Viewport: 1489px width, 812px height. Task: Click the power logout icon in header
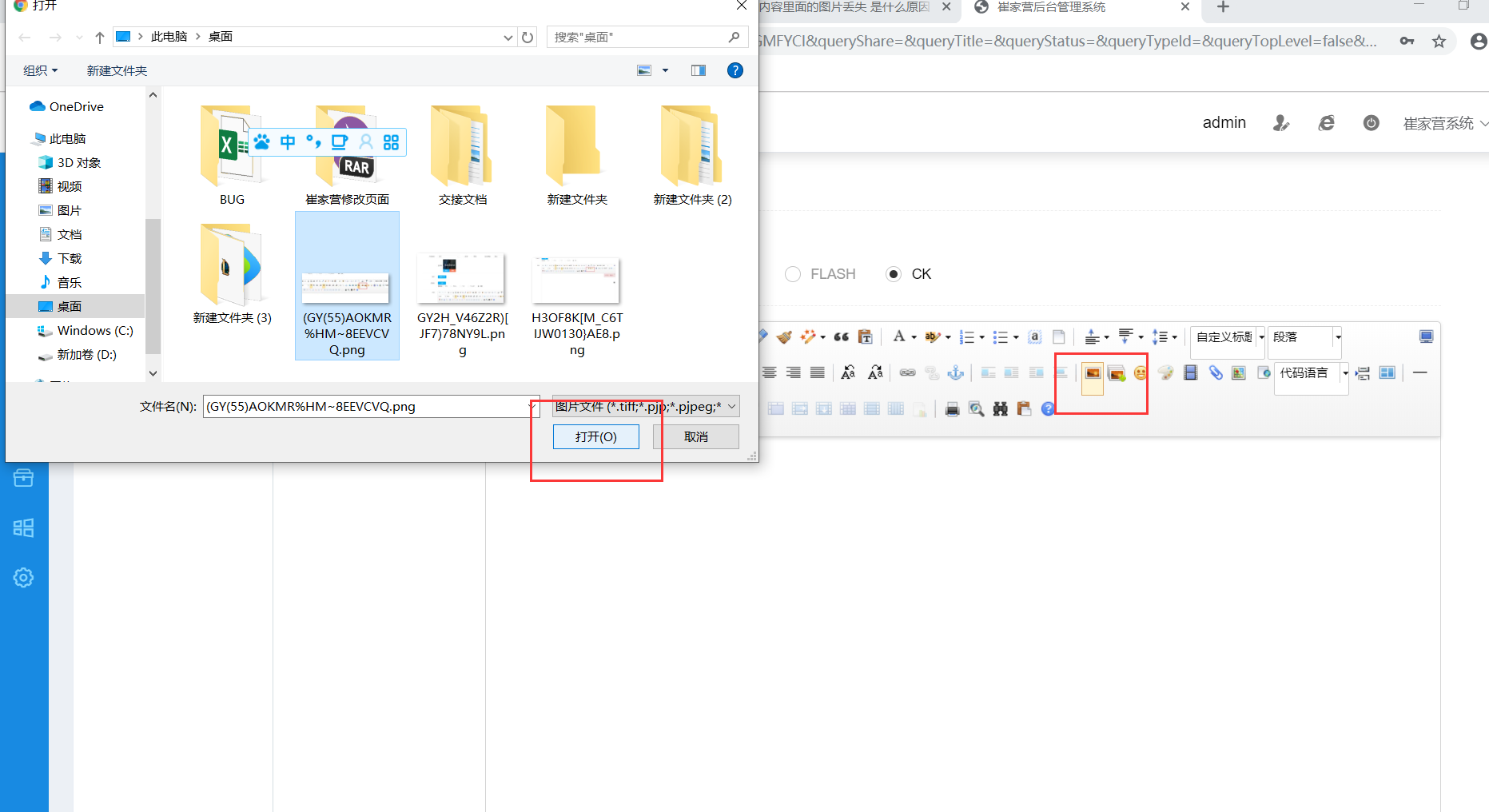(x=1371, y=123)
